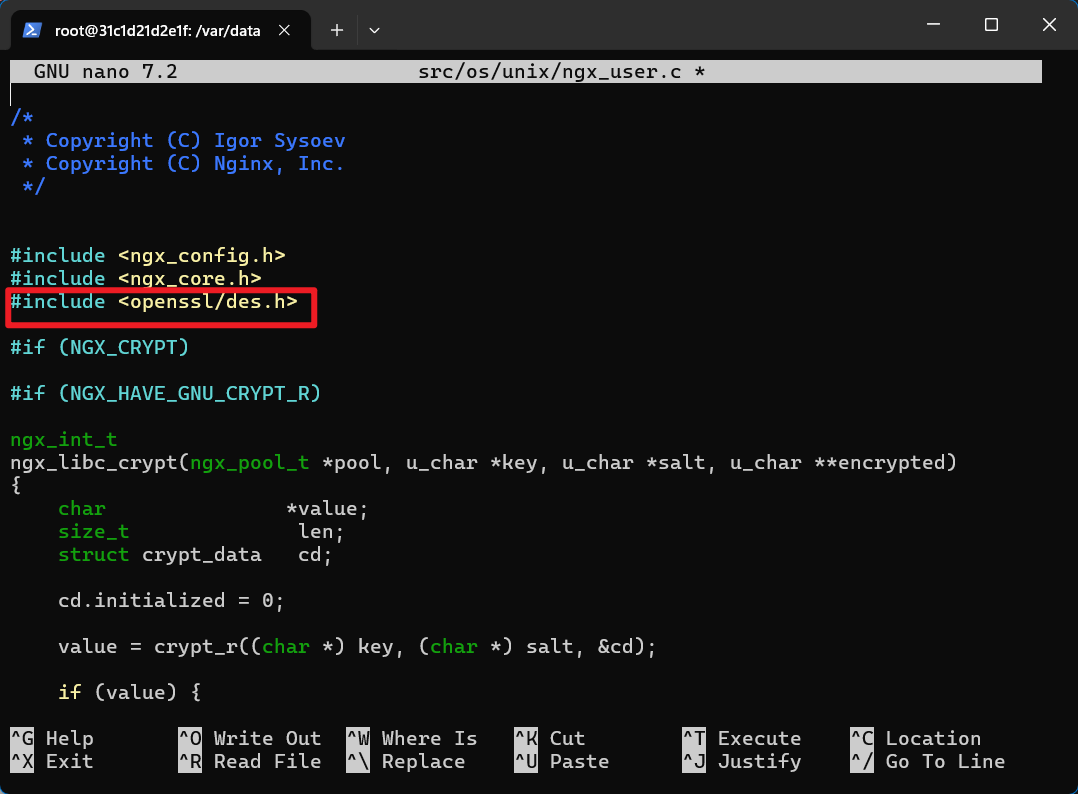Viewport: 1078px width, 794px height.
Task: Place cursor on Copyright (C) Nginx, Inc. line
Action: click(x=183, y=164)
